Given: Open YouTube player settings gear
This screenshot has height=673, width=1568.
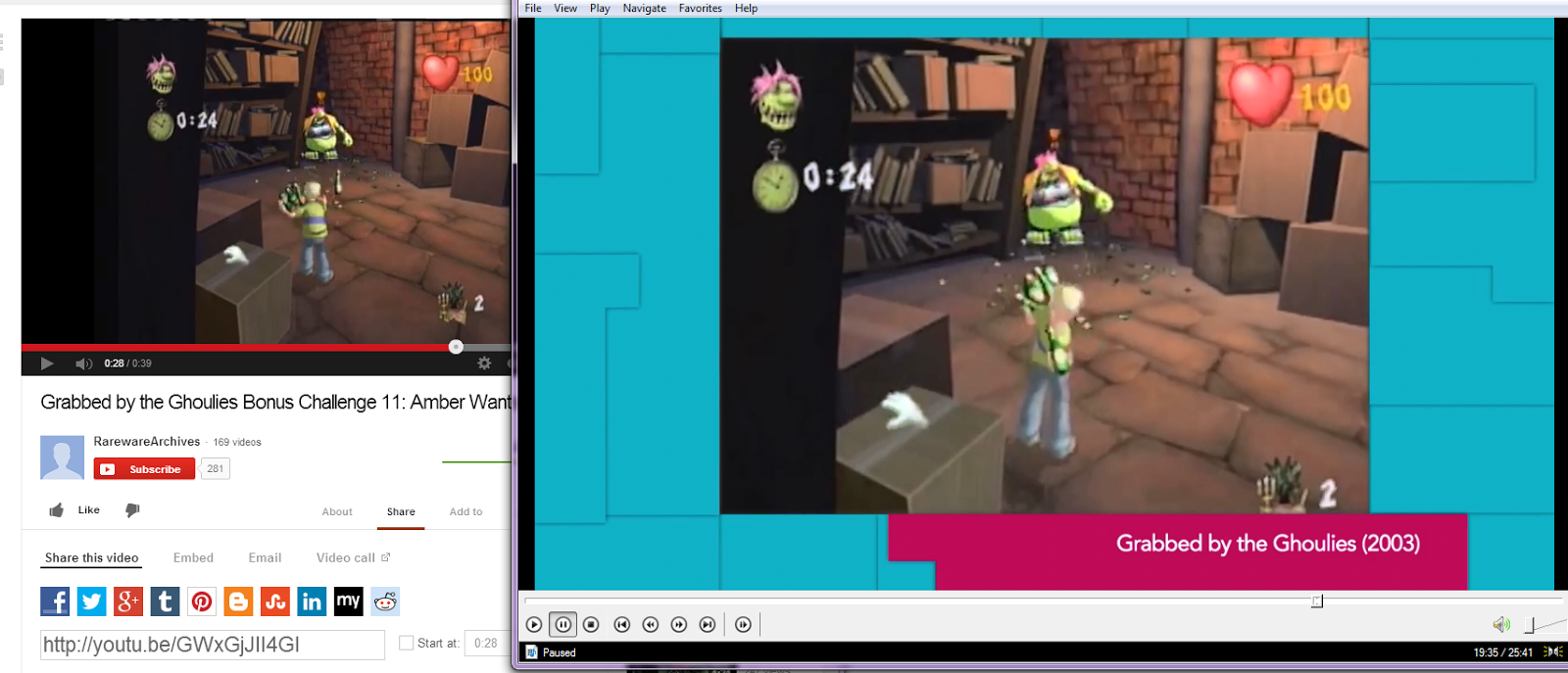Looking at the screenshot, I should click(484, 363).
